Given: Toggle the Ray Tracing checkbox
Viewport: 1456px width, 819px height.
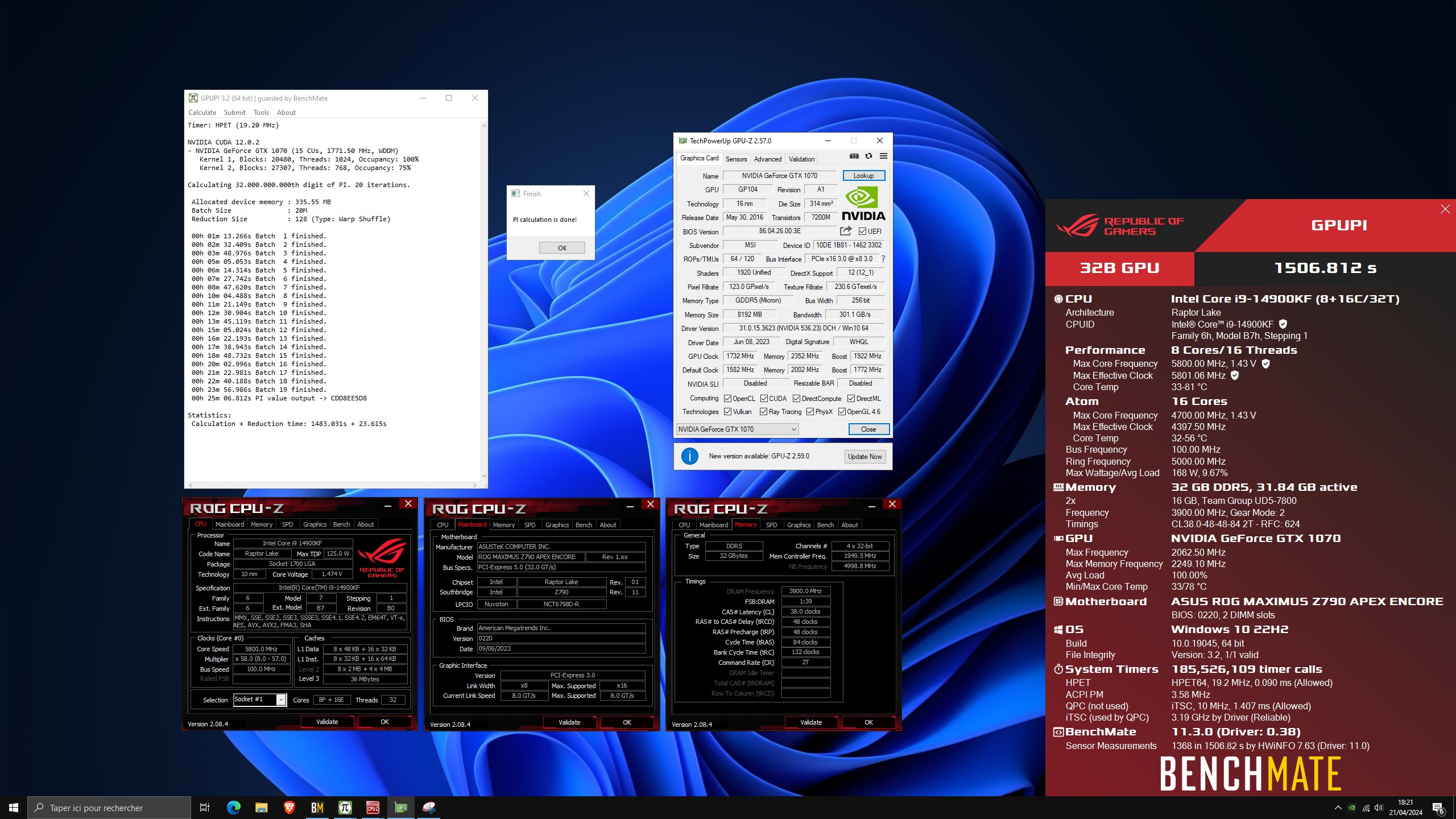Looking at the screenshot, I should pos(763,412).
